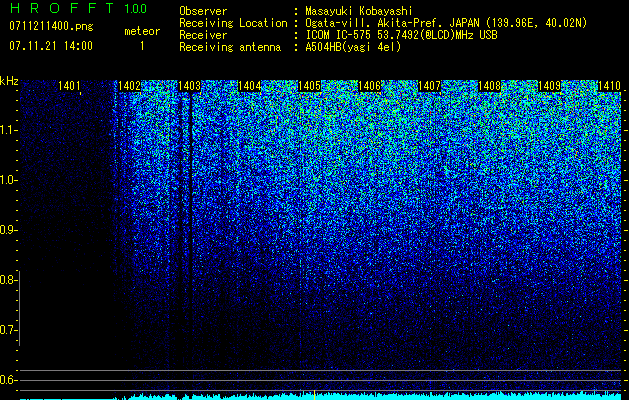
Task: Click the 0.8 kHz axis tick label
Action: pos(8,280)
